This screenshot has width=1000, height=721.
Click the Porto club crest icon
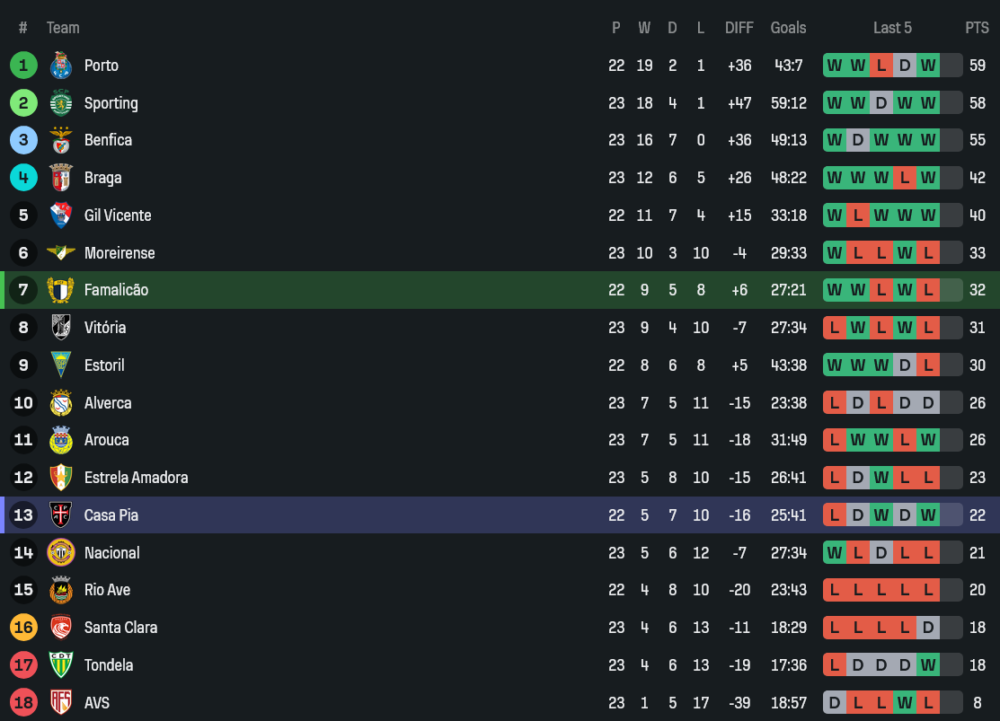coord(61,65)
